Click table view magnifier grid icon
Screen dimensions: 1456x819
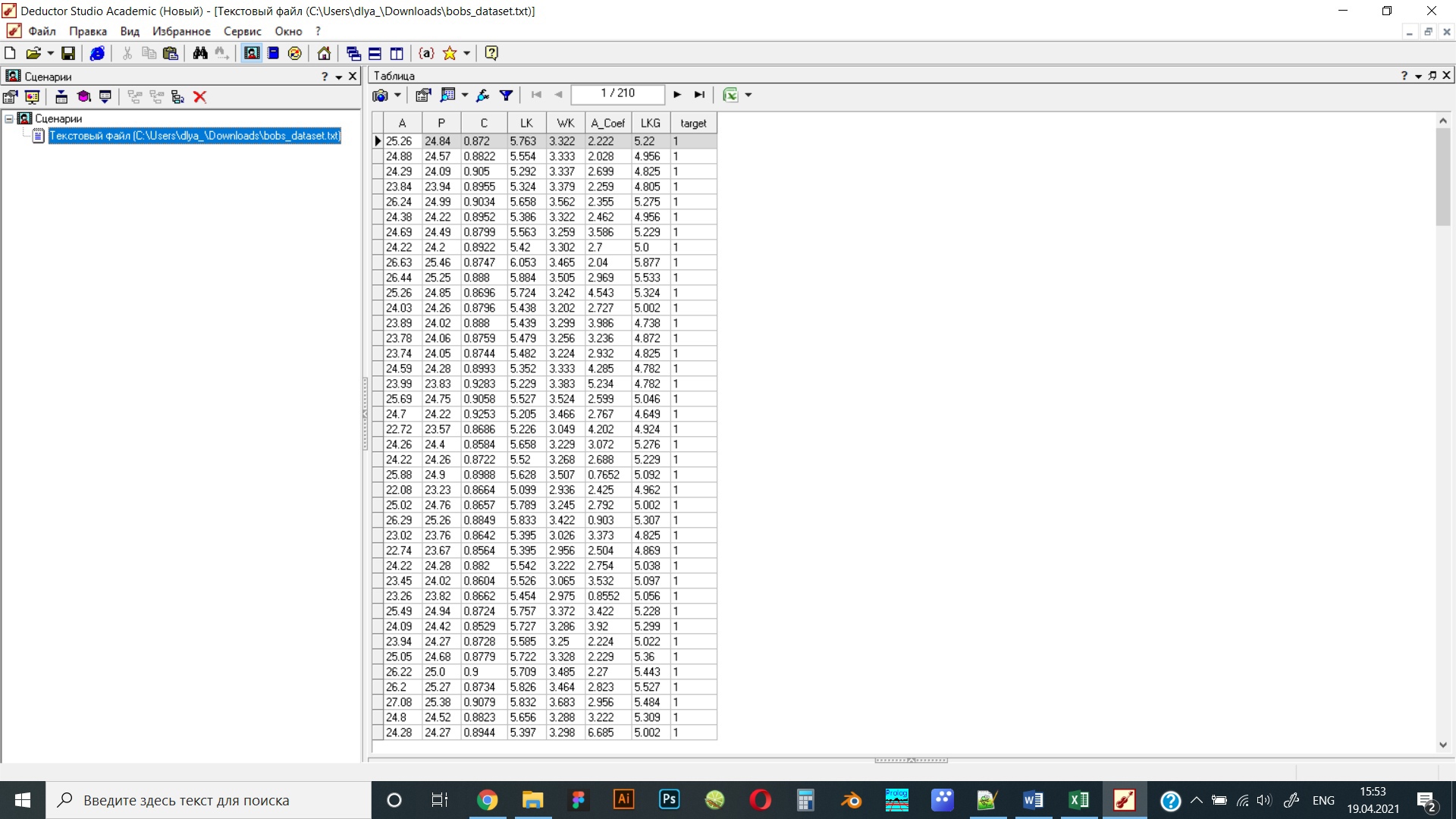(x=447, y=95)
